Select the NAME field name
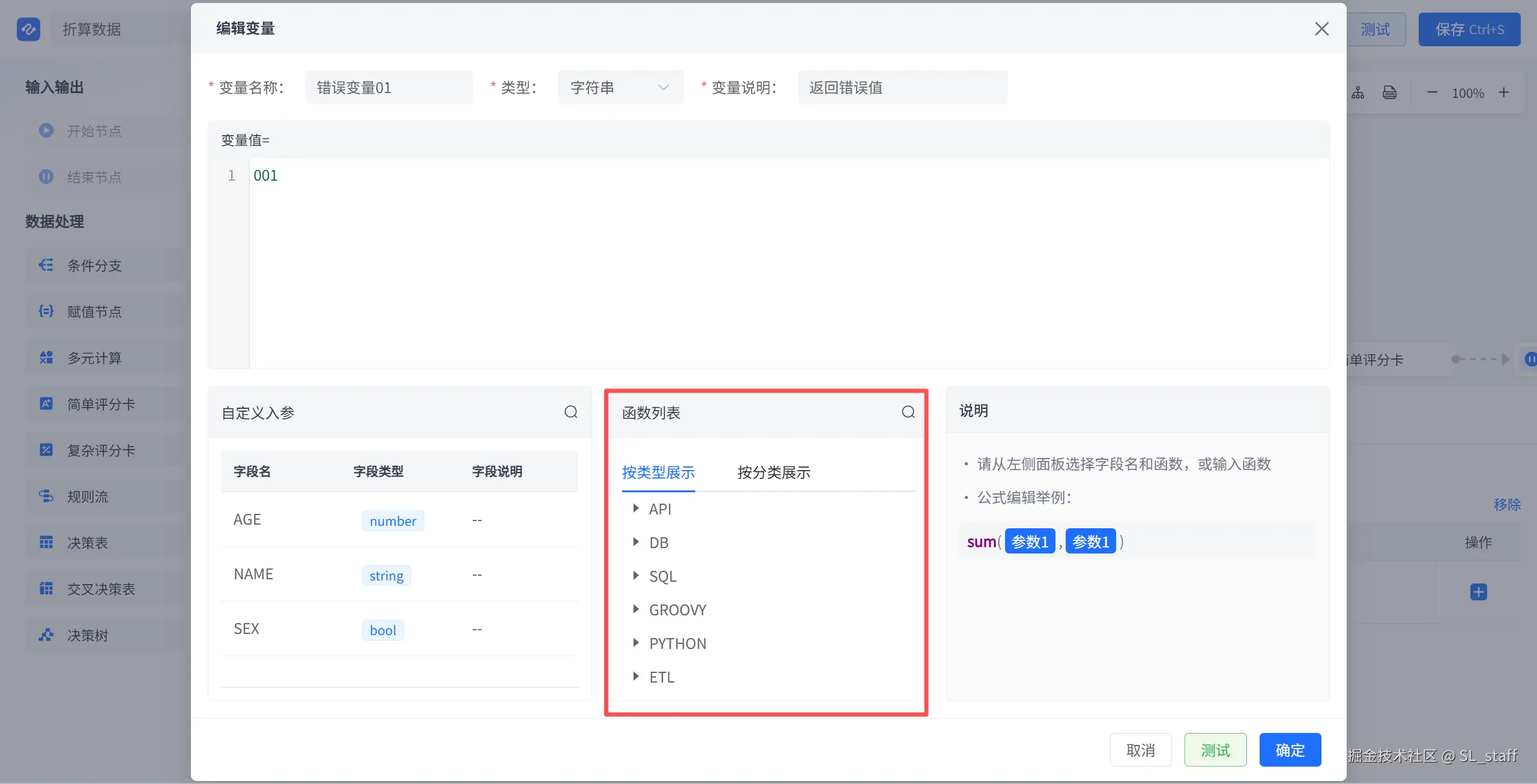 [253, 574]
